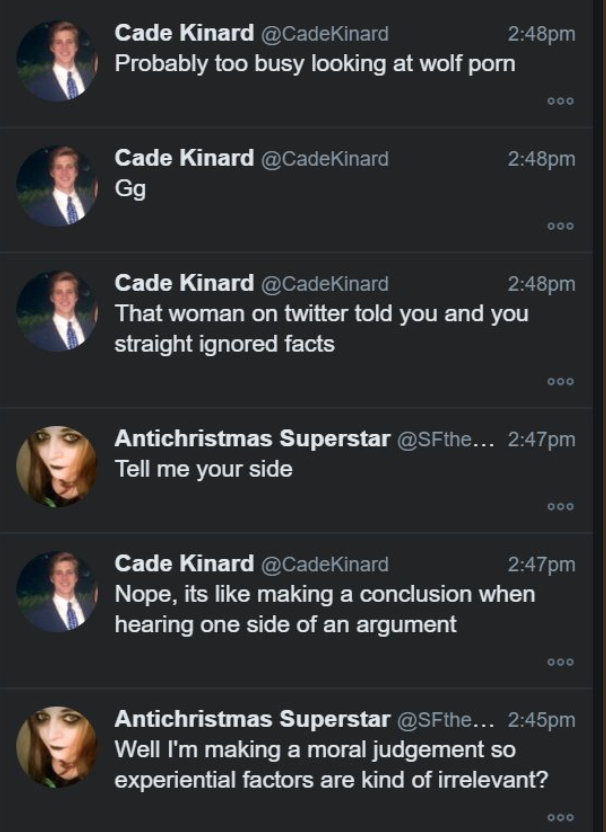This screenshot has height=832, width=606.
Task: Open more options on 'moral judgement' tweet
Action: click(x=560, y=818)
